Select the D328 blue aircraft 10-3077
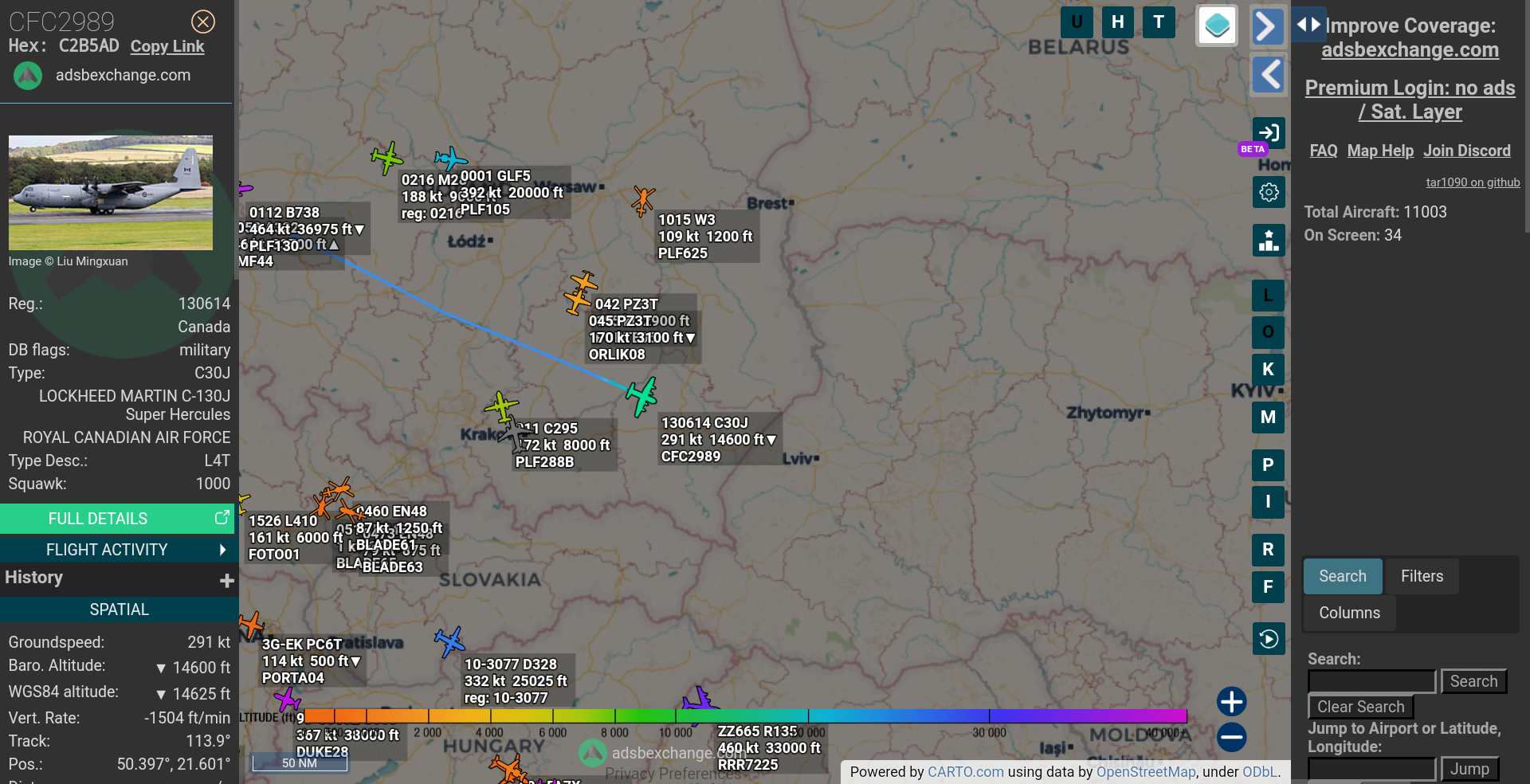The height and width of the screenshot is (784, 1530). [449, 642]
